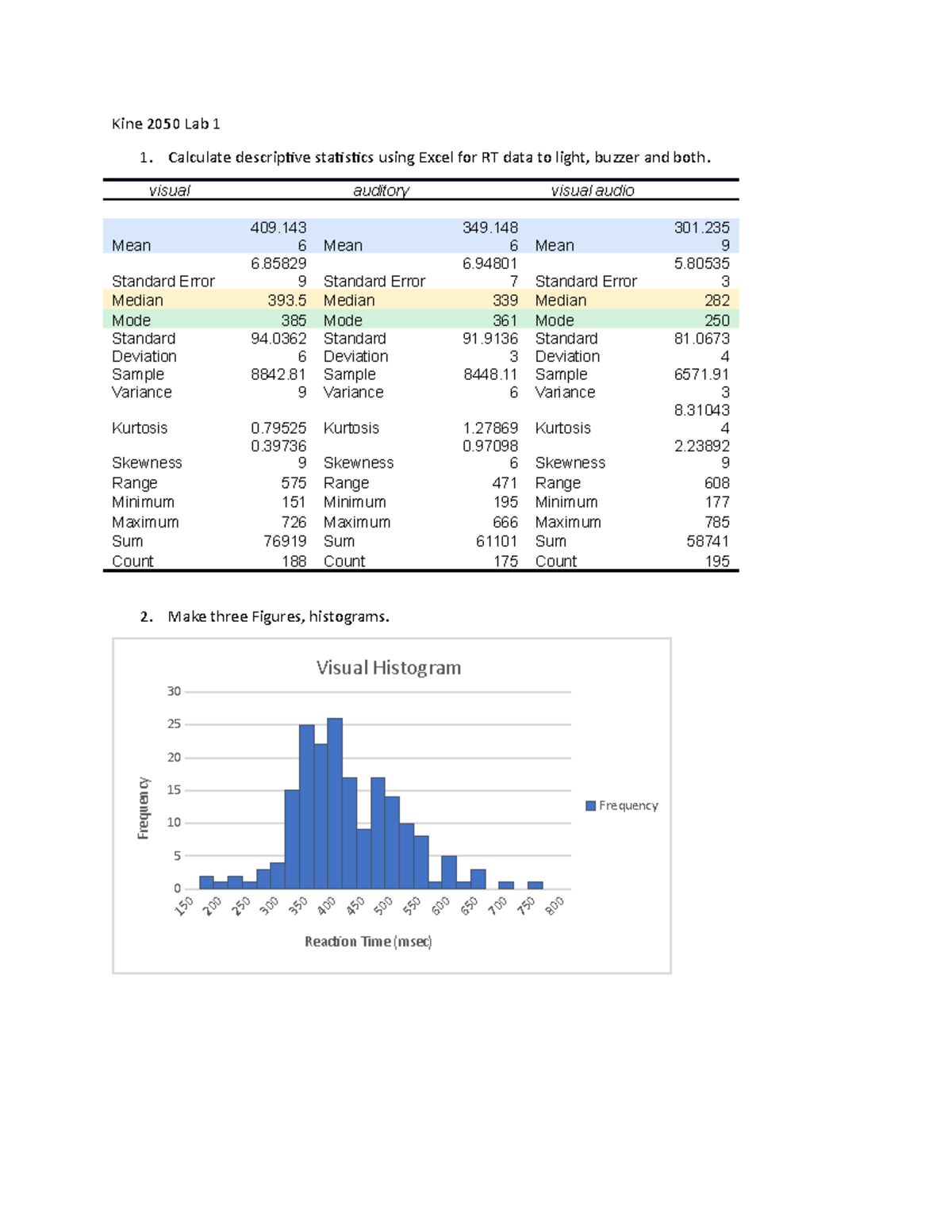
Task: Select the Reaction Time (msec) axis title
Action: pyautogui.click(x=368, y=942)
